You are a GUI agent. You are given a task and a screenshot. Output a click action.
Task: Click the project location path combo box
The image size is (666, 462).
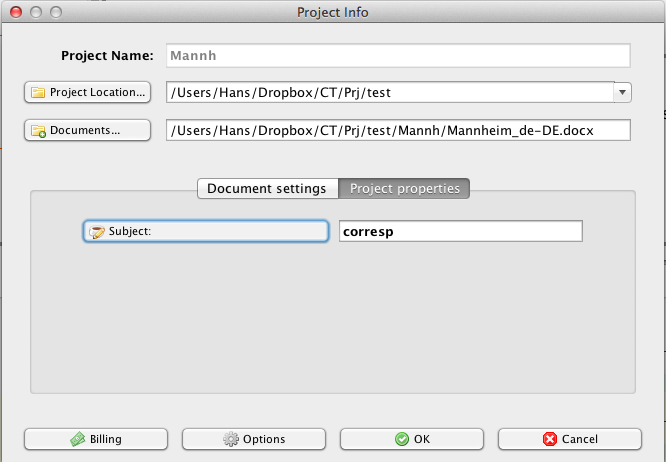[388, 92]
